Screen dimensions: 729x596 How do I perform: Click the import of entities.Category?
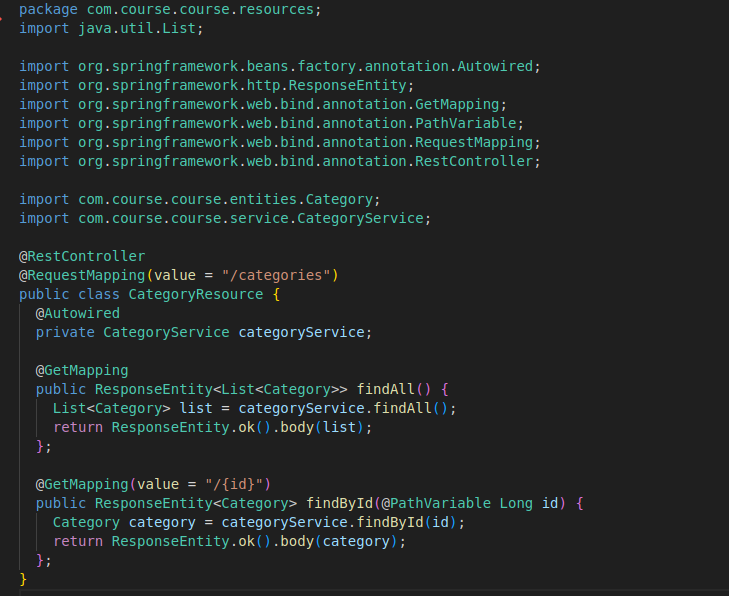[x=199, y=199]
